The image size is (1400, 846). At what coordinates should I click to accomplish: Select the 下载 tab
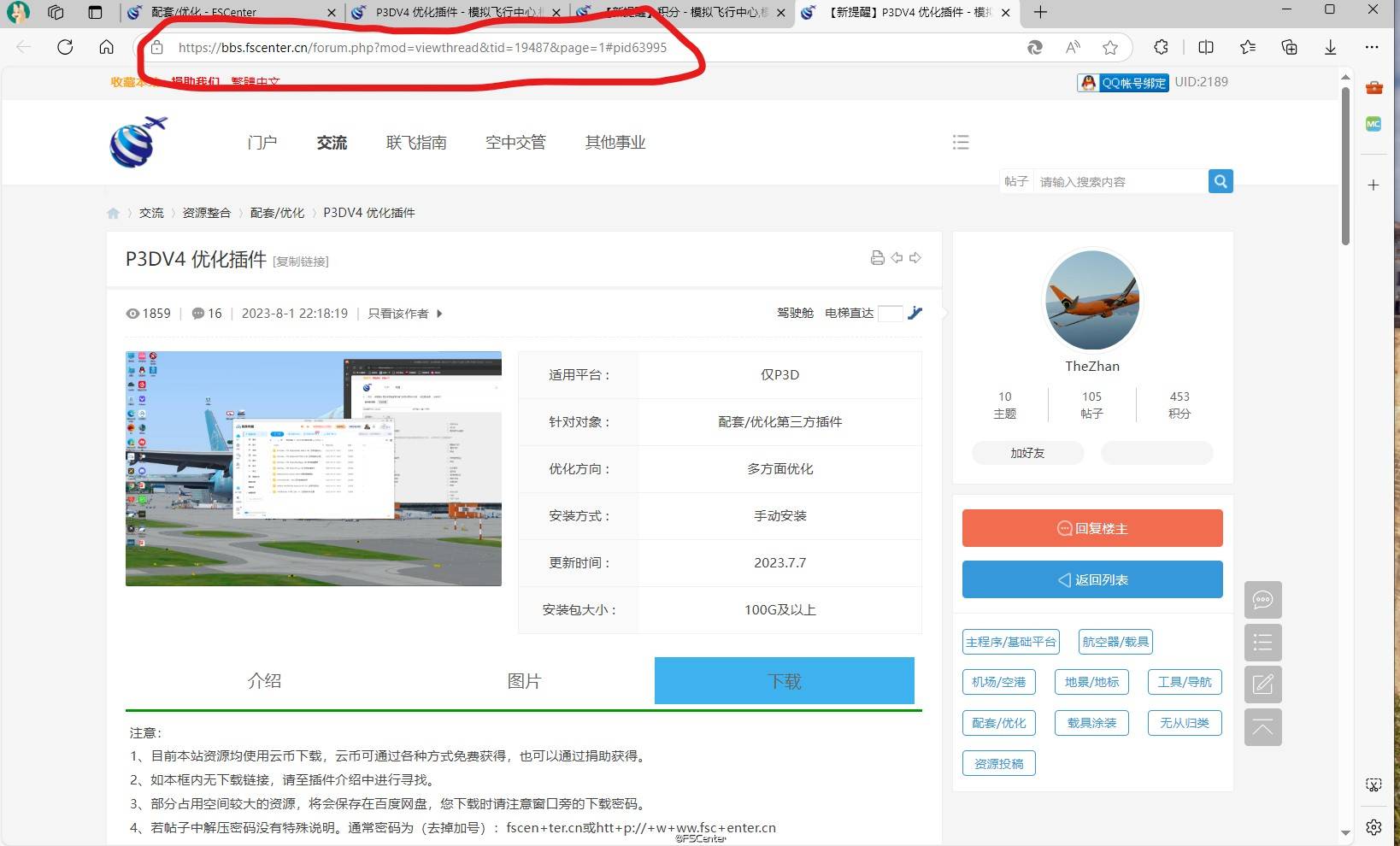coord(785,681)
